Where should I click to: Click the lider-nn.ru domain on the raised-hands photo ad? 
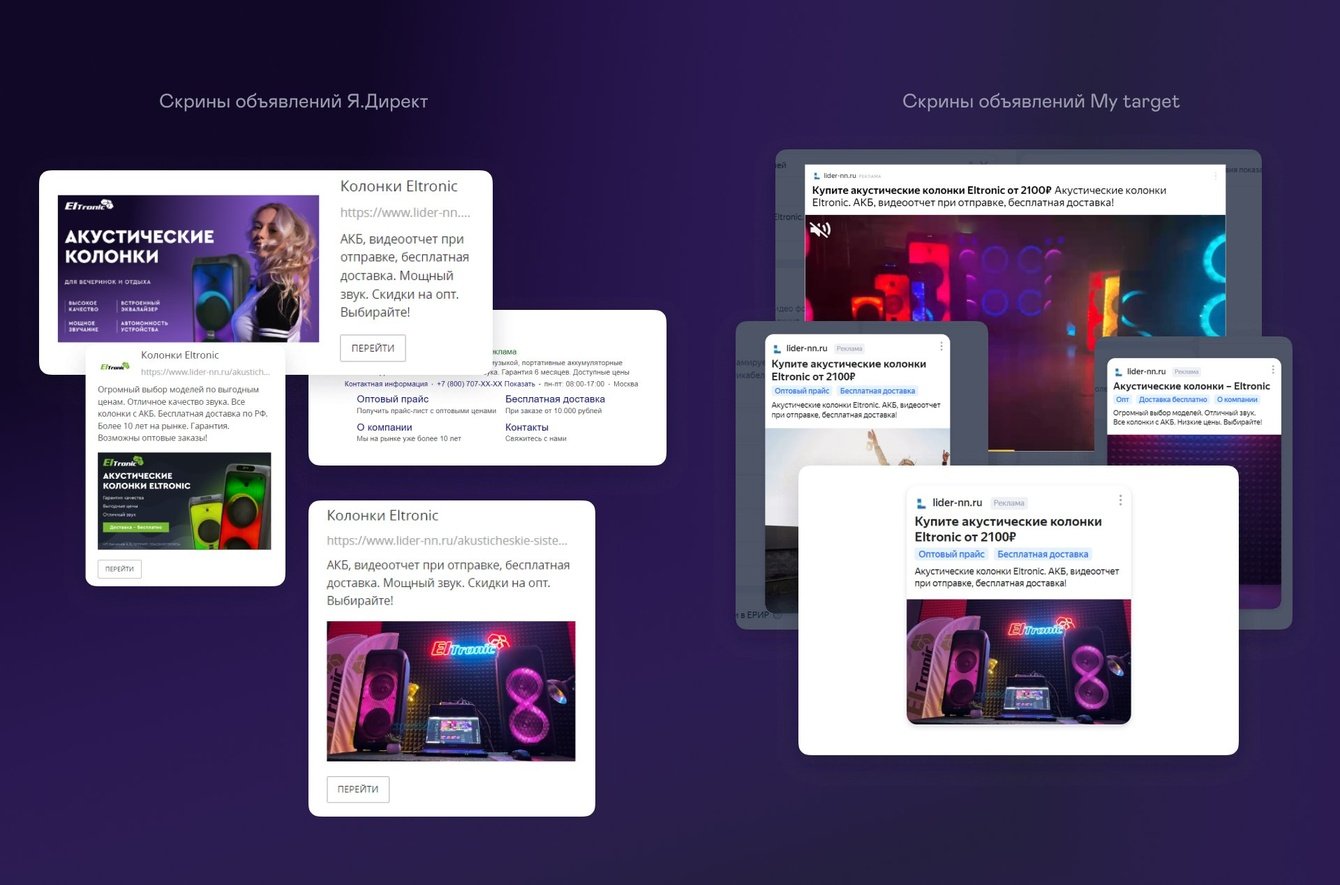[807, 348]
